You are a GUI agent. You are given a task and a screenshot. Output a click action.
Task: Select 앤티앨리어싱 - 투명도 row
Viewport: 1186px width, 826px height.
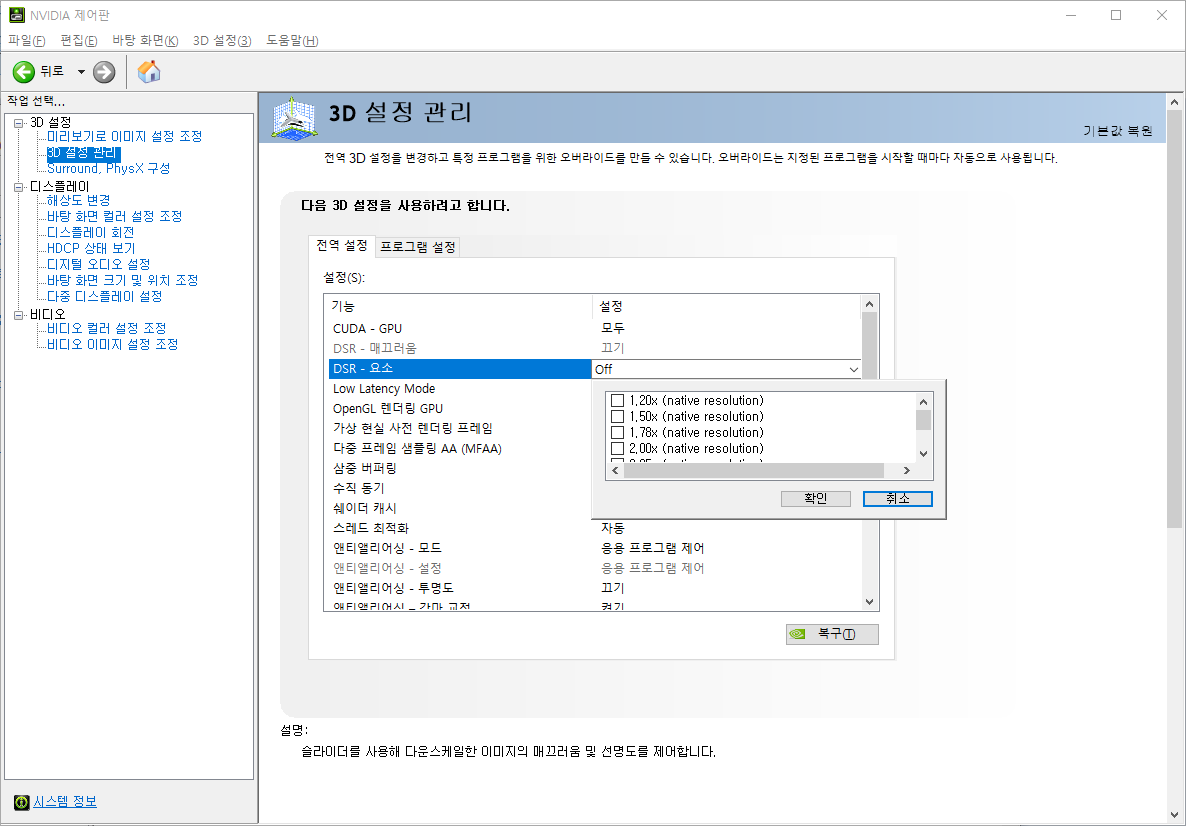595,588
